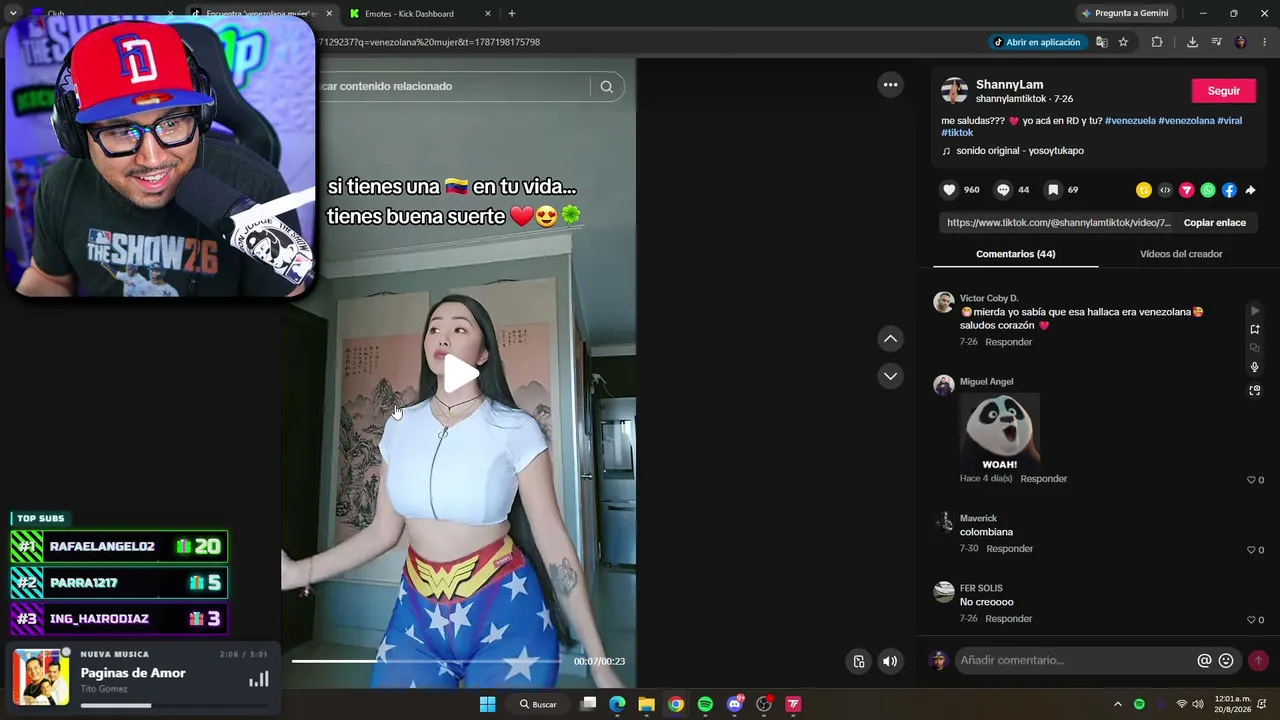1280x720 pixels.
Task: Open the #tiktok hashtag link
Action: 957,133
